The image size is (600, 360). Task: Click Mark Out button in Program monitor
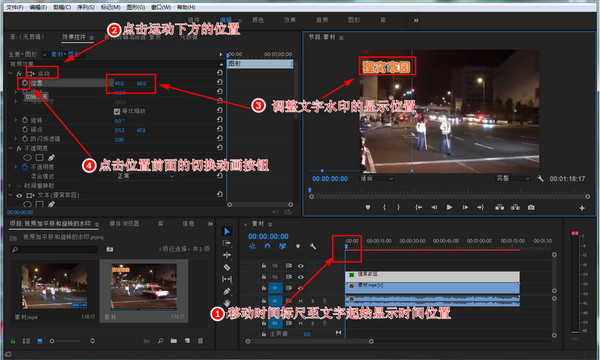point(398,207)
